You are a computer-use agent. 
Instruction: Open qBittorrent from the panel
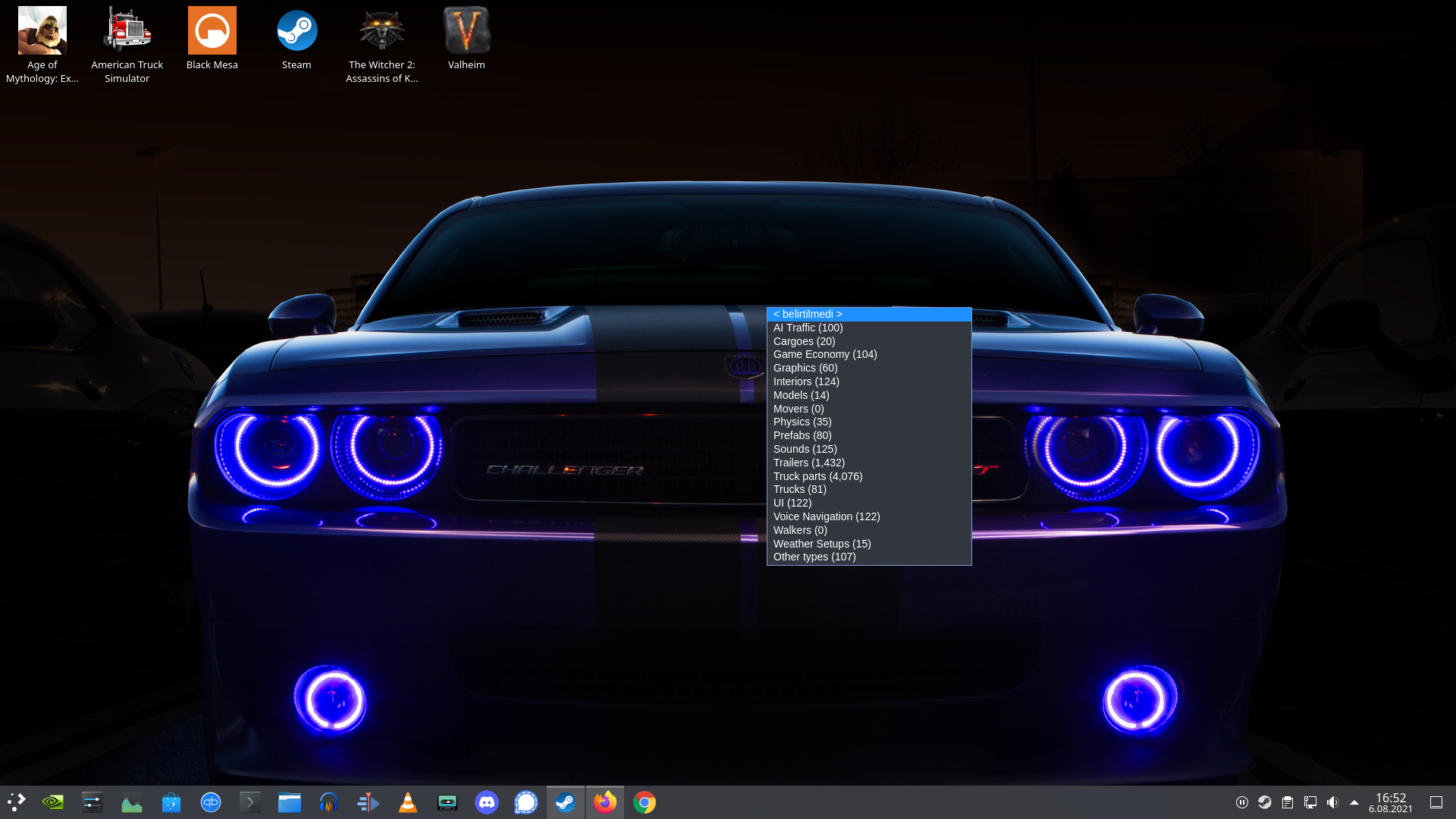211,802
